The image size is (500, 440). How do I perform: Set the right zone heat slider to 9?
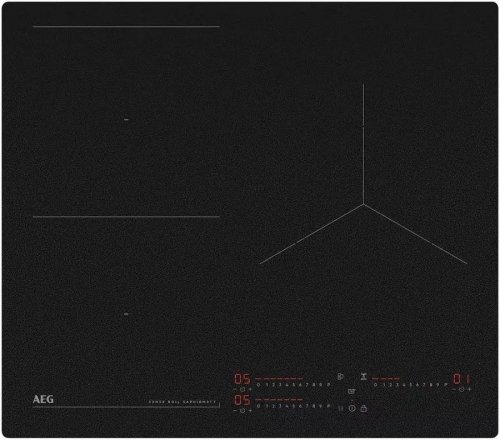tap(438, 385)
